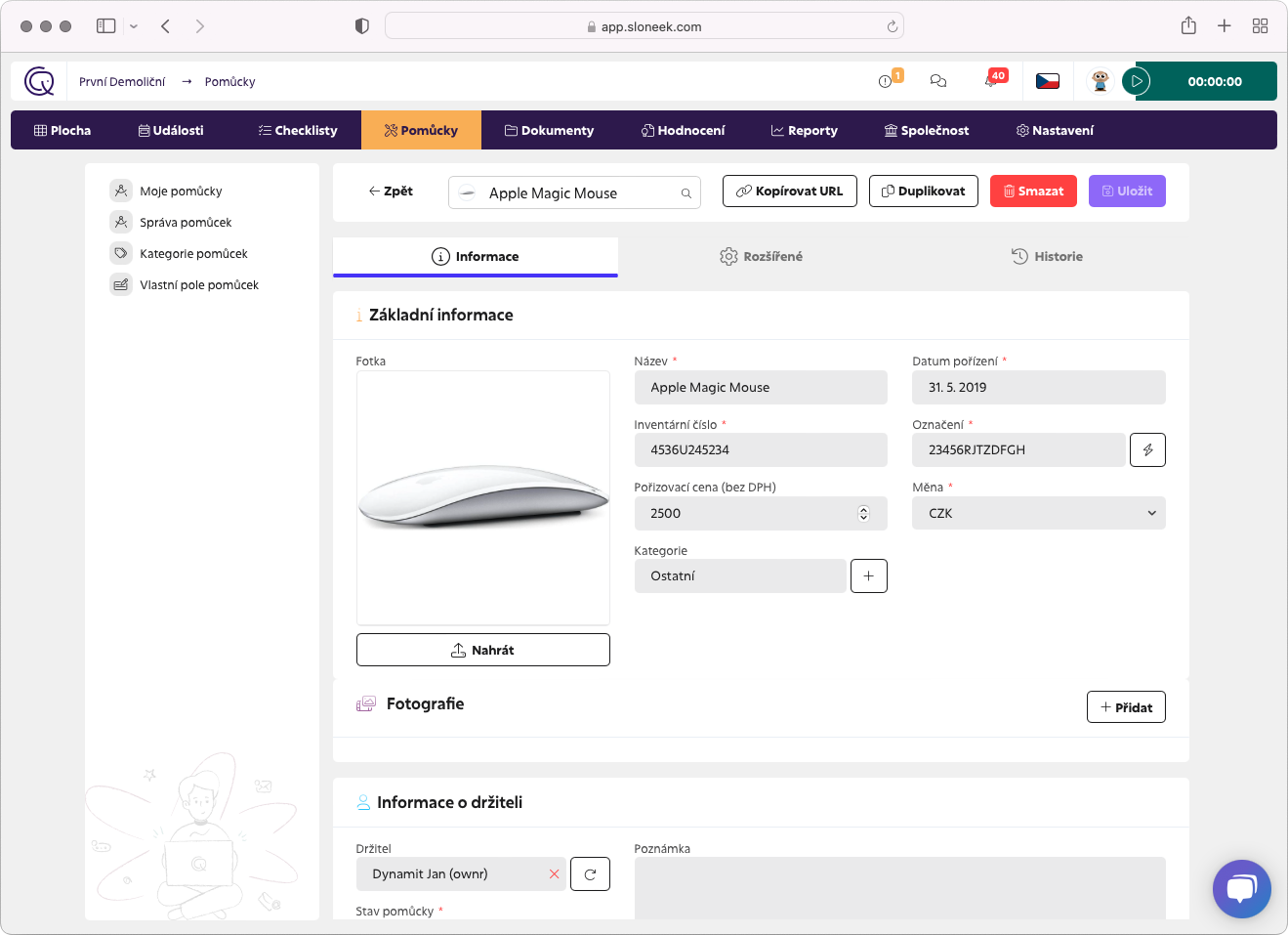Click the Inventární číslo field
The image size is (1288, 935).
click(x=761, y=449)
